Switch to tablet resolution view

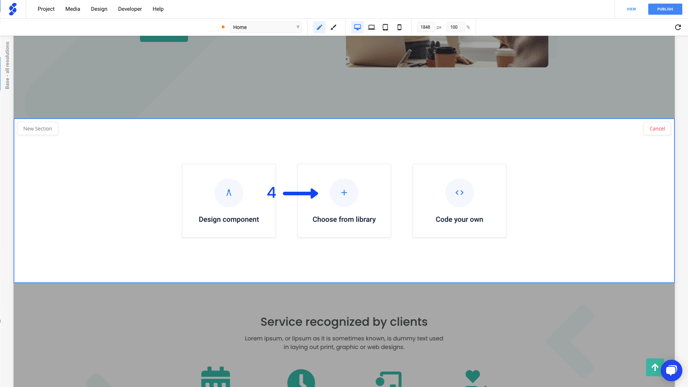tap(385, 27)
